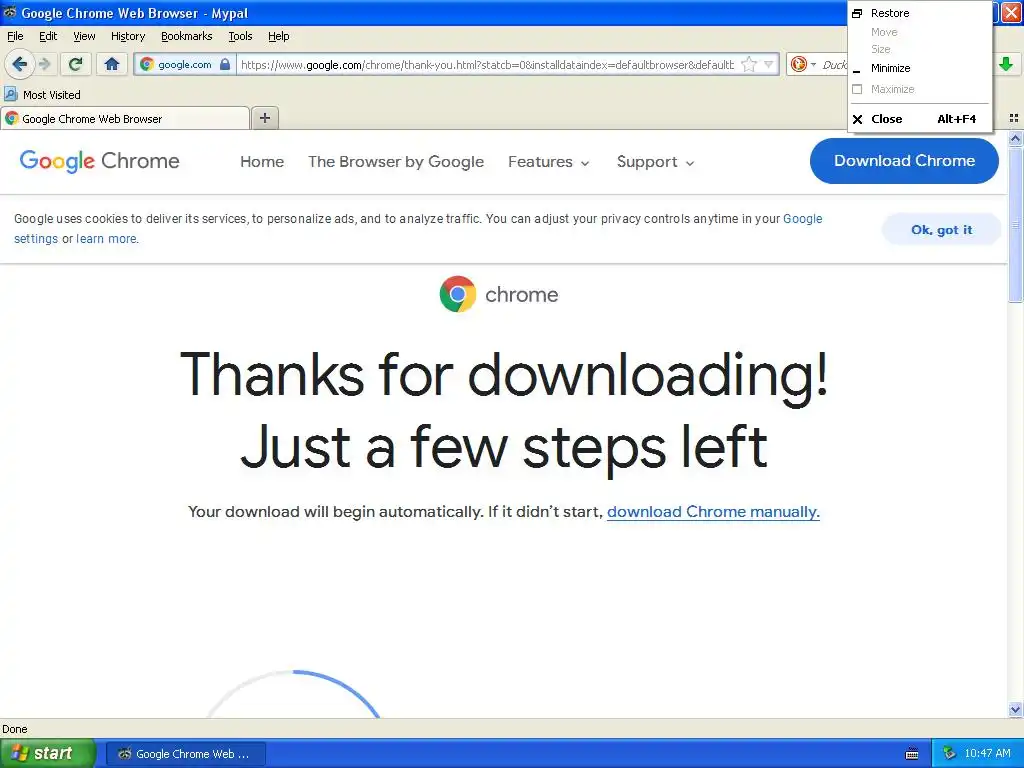Open the Edit menu

point(48,36)
